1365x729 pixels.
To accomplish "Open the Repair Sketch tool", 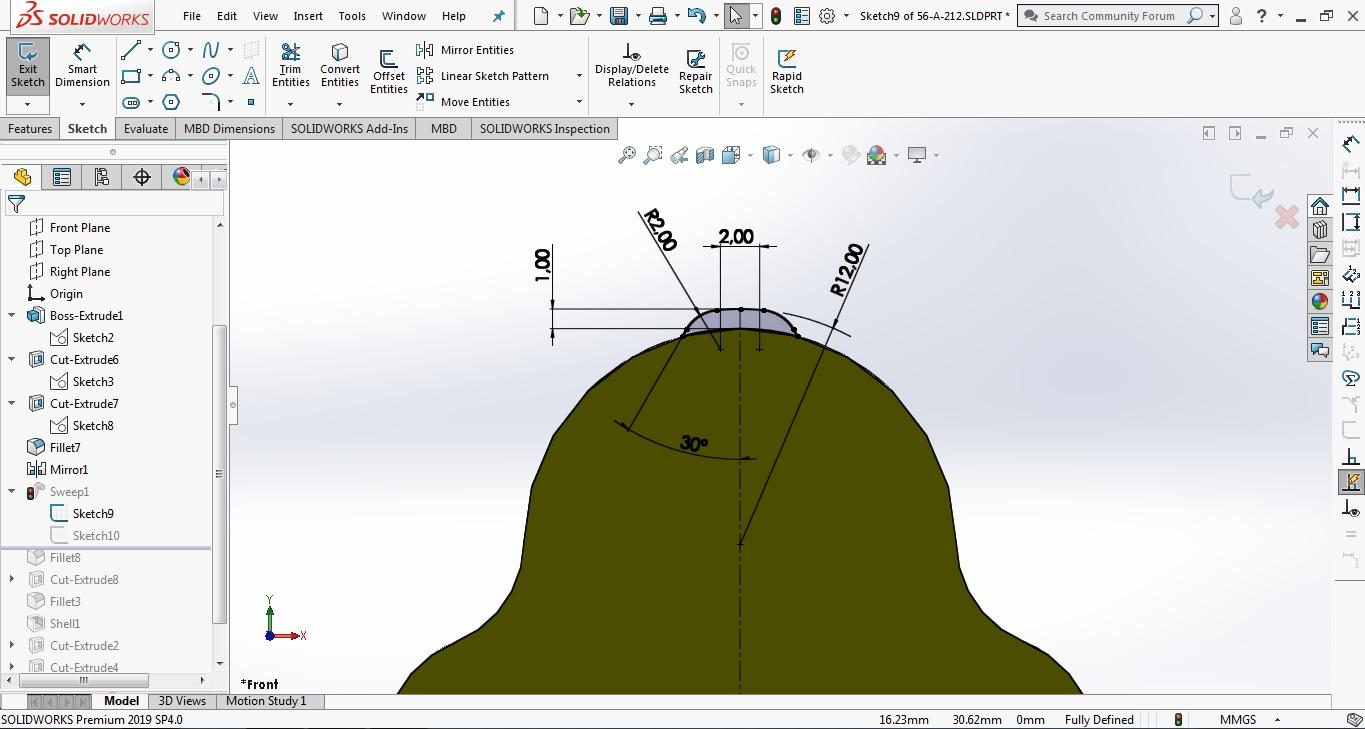I will click(x=696, y=71).
